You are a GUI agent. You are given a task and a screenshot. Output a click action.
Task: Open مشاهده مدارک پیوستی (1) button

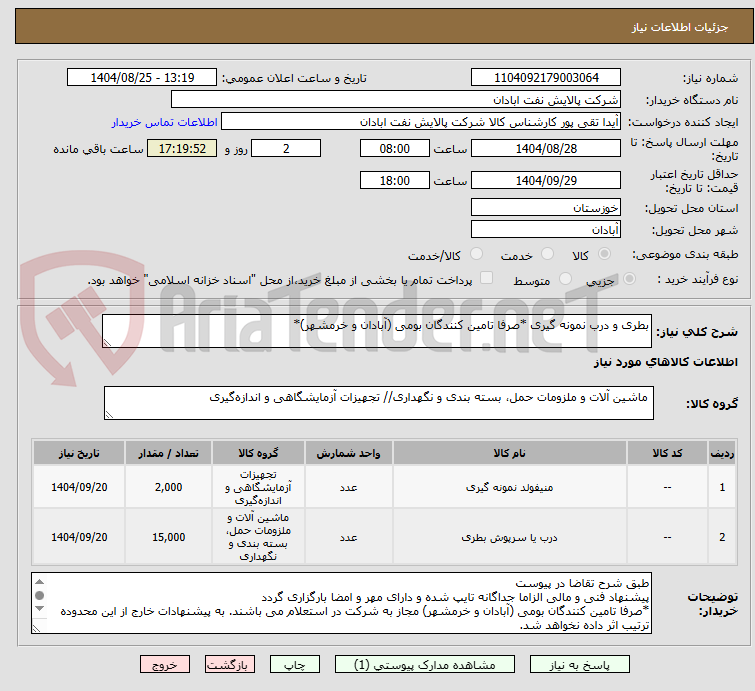[x=425, y=665]
